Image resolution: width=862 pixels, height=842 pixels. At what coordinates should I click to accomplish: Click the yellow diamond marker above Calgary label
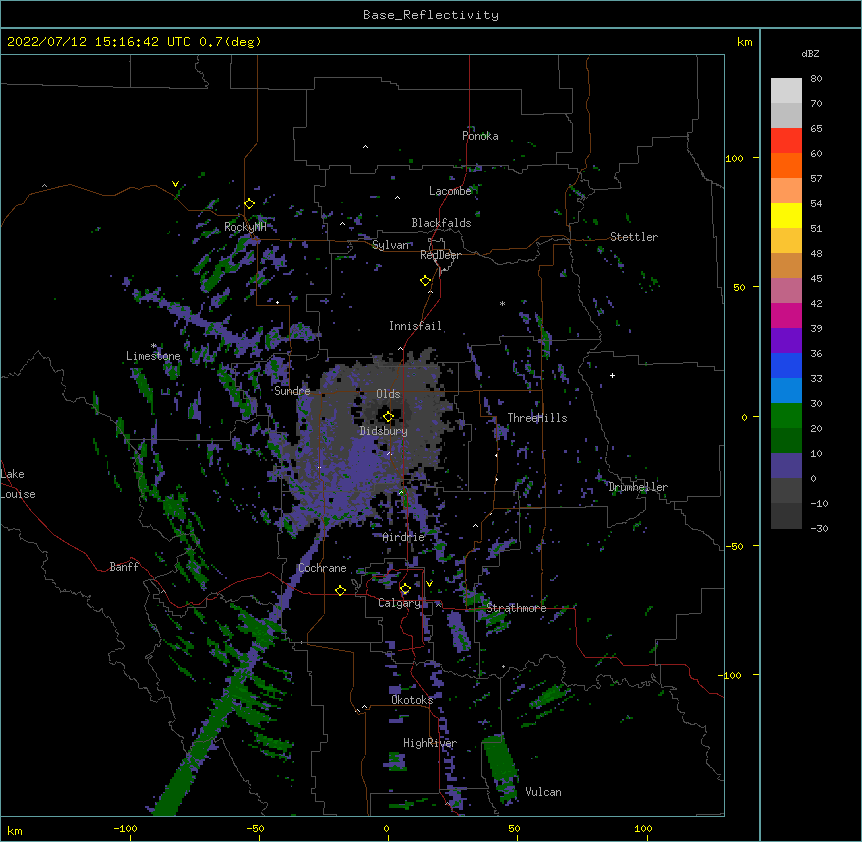pos(405,589)
